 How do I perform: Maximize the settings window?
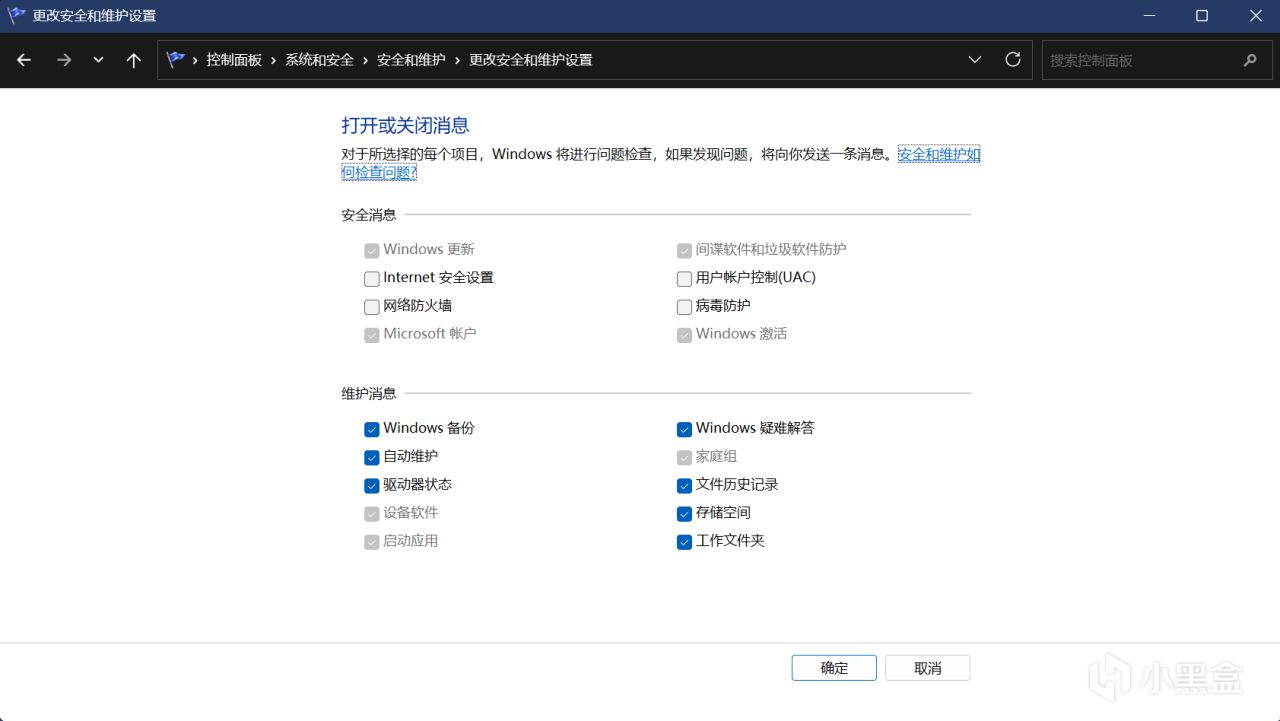pyautogui.click(x=1202, y=16)
